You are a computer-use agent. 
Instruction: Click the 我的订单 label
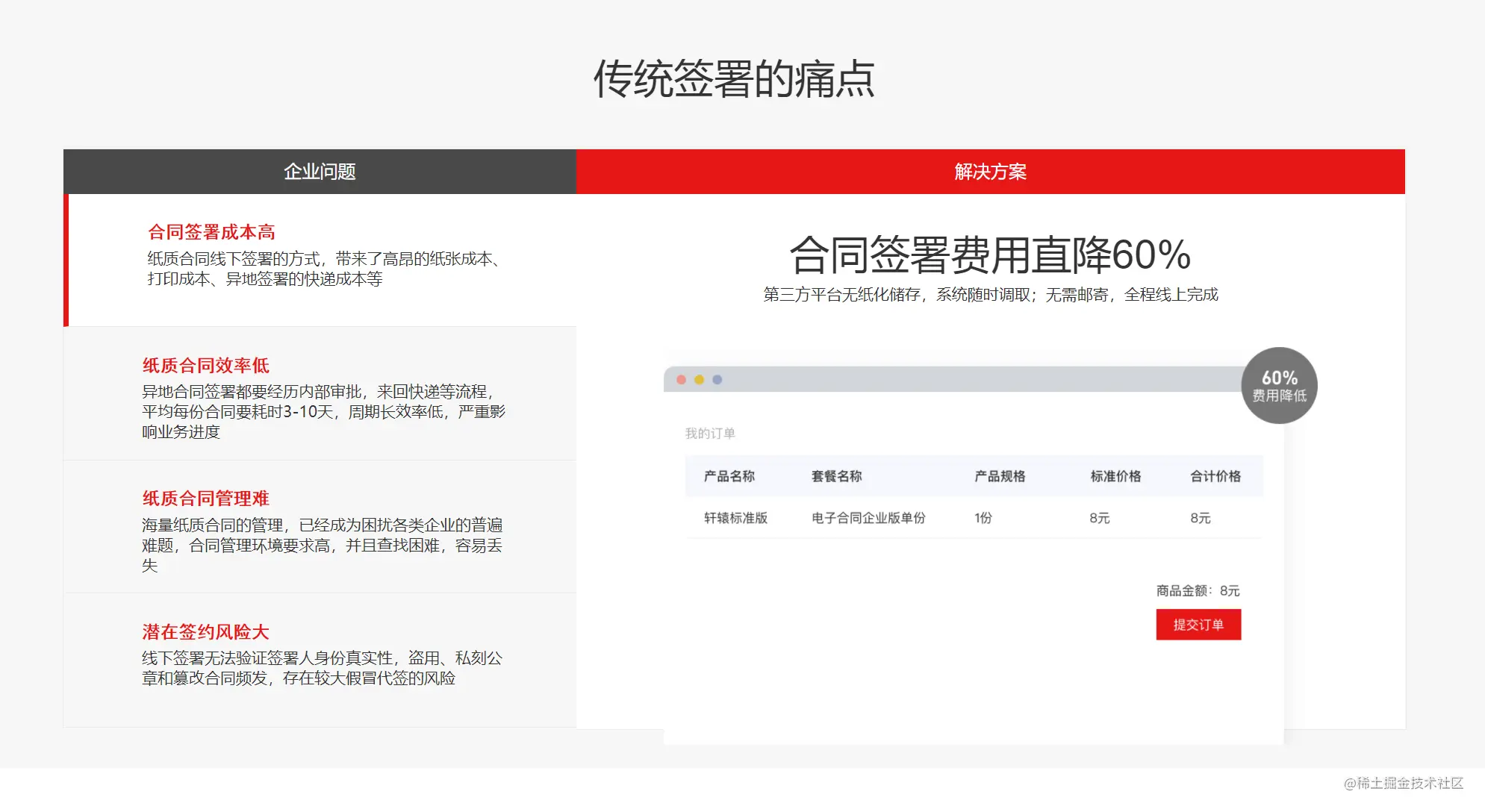point(710,434)
